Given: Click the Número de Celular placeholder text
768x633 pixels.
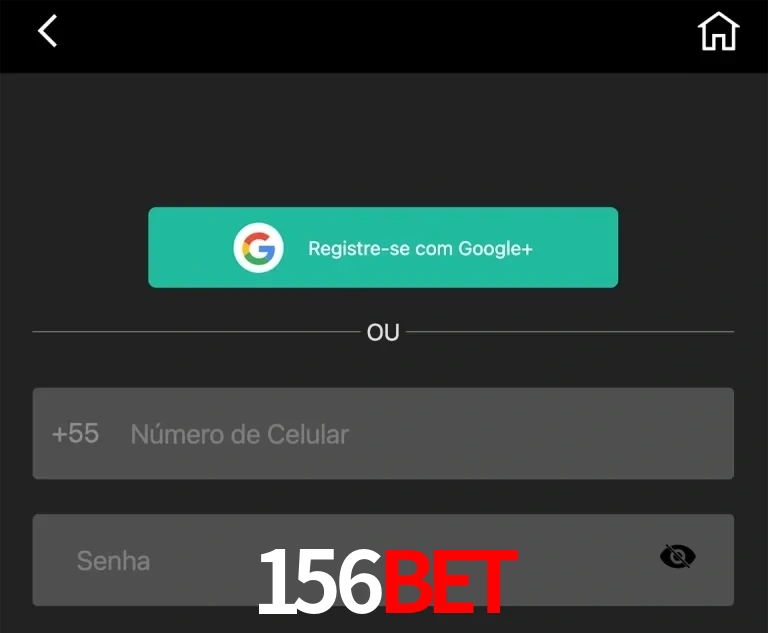Looking at the screenshot, I should click(x=240, y=434).
